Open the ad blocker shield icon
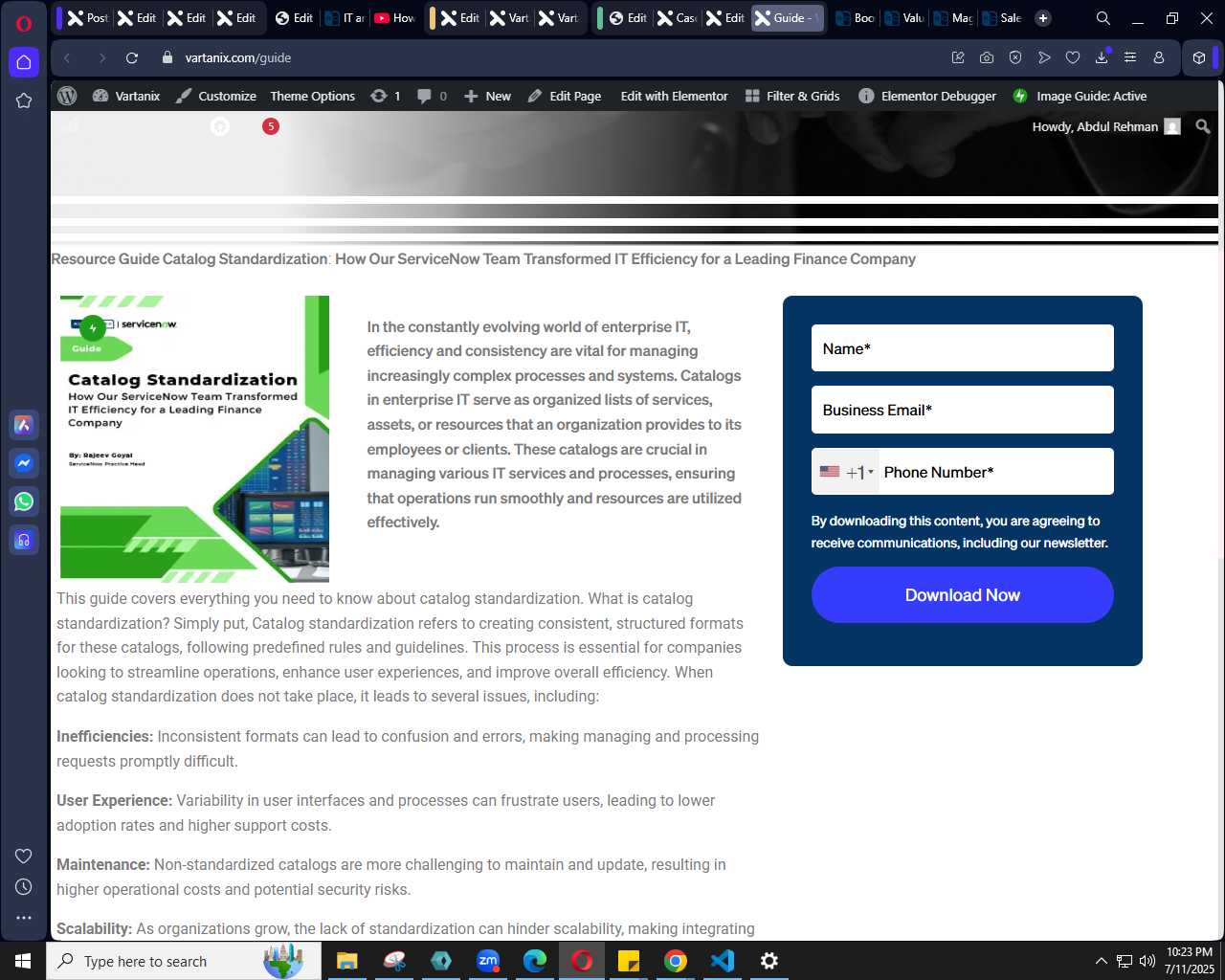The width and height of the screenshot is (1225, 980). [1015, 57]
